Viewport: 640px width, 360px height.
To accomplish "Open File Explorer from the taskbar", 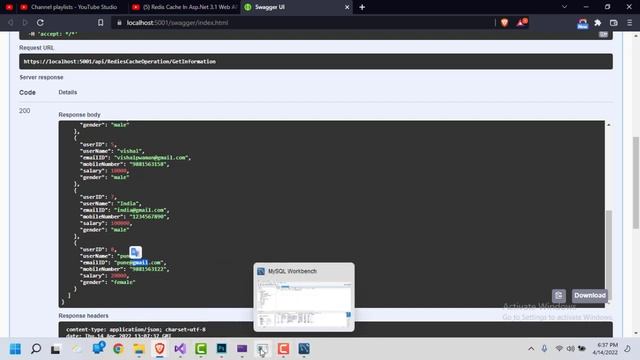I will 139,349.
